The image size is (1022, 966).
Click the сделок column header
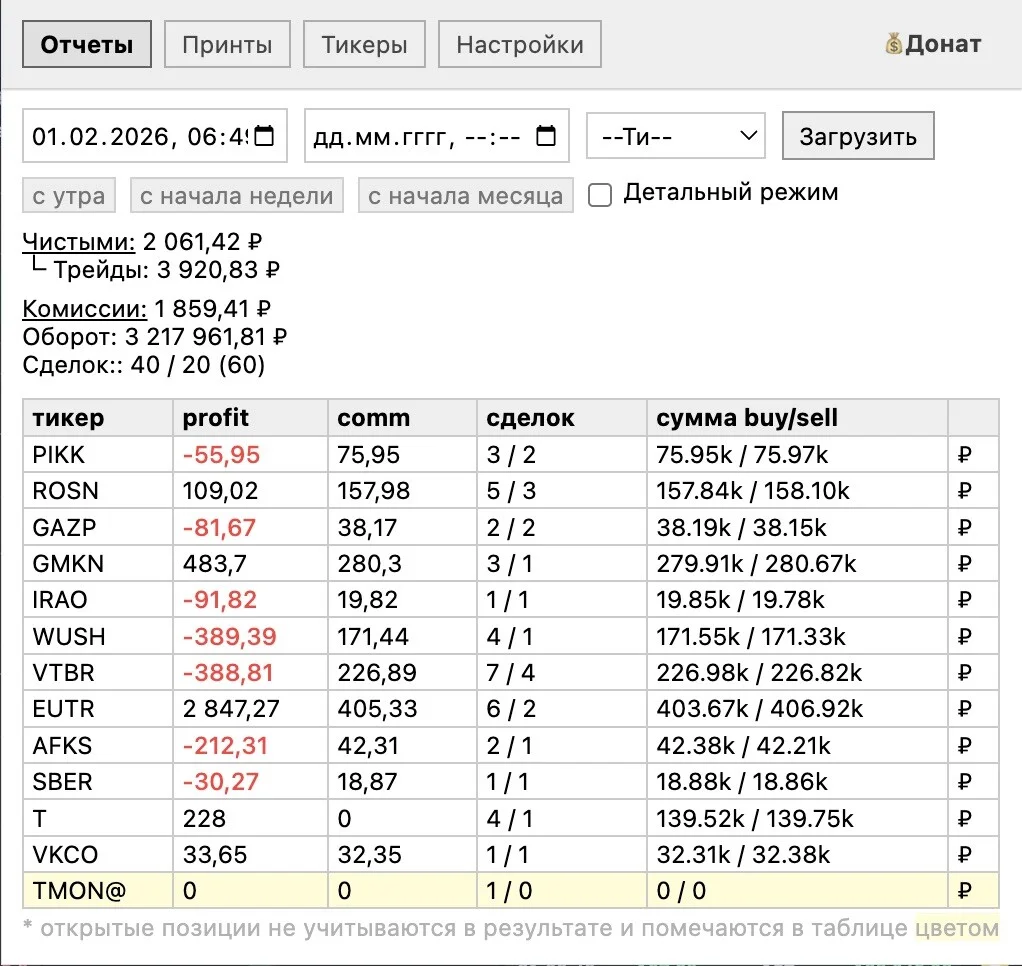[x=562, y=418]
